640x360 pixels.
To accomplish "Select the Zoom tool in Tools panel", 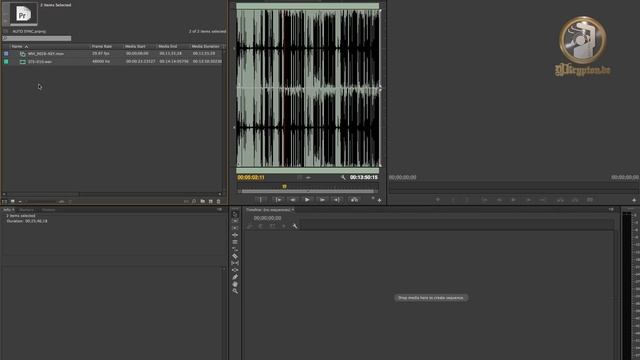I will [235, 291].
